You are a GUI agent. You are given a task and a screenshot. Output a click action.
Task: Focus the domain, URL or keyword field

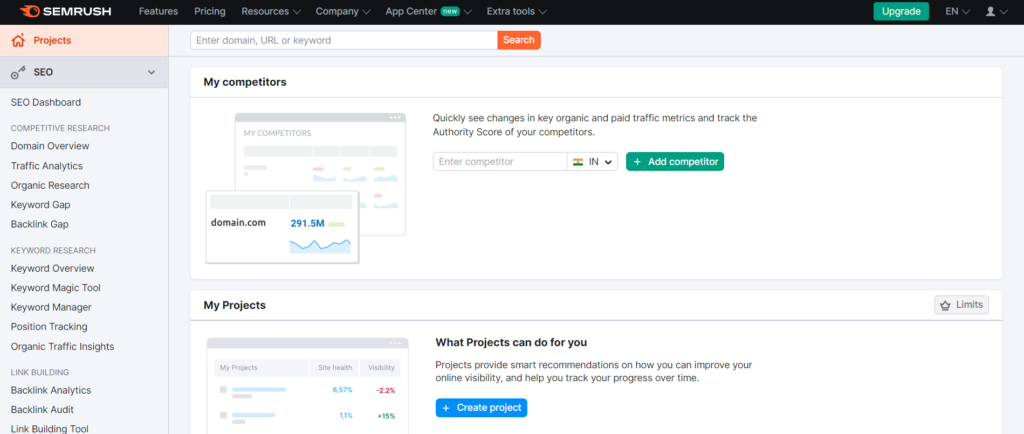pos(344,40)
